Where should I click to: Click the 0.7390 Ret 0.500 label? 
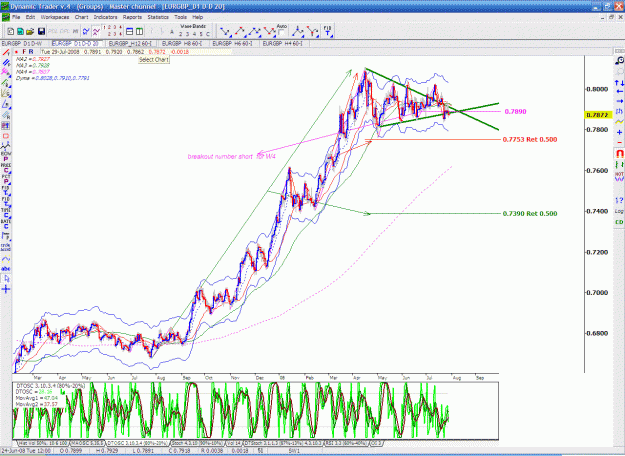point(530,214)
